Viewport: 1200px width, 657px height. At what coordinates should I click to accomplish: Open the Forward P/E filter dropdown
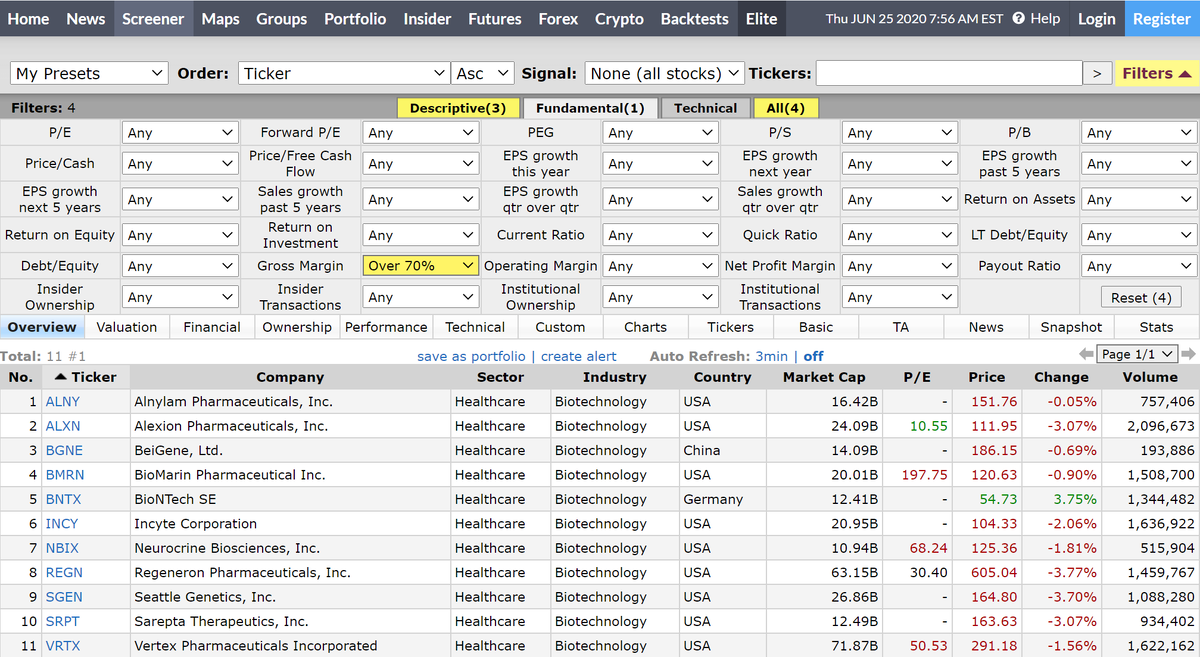tap(420, 133)
